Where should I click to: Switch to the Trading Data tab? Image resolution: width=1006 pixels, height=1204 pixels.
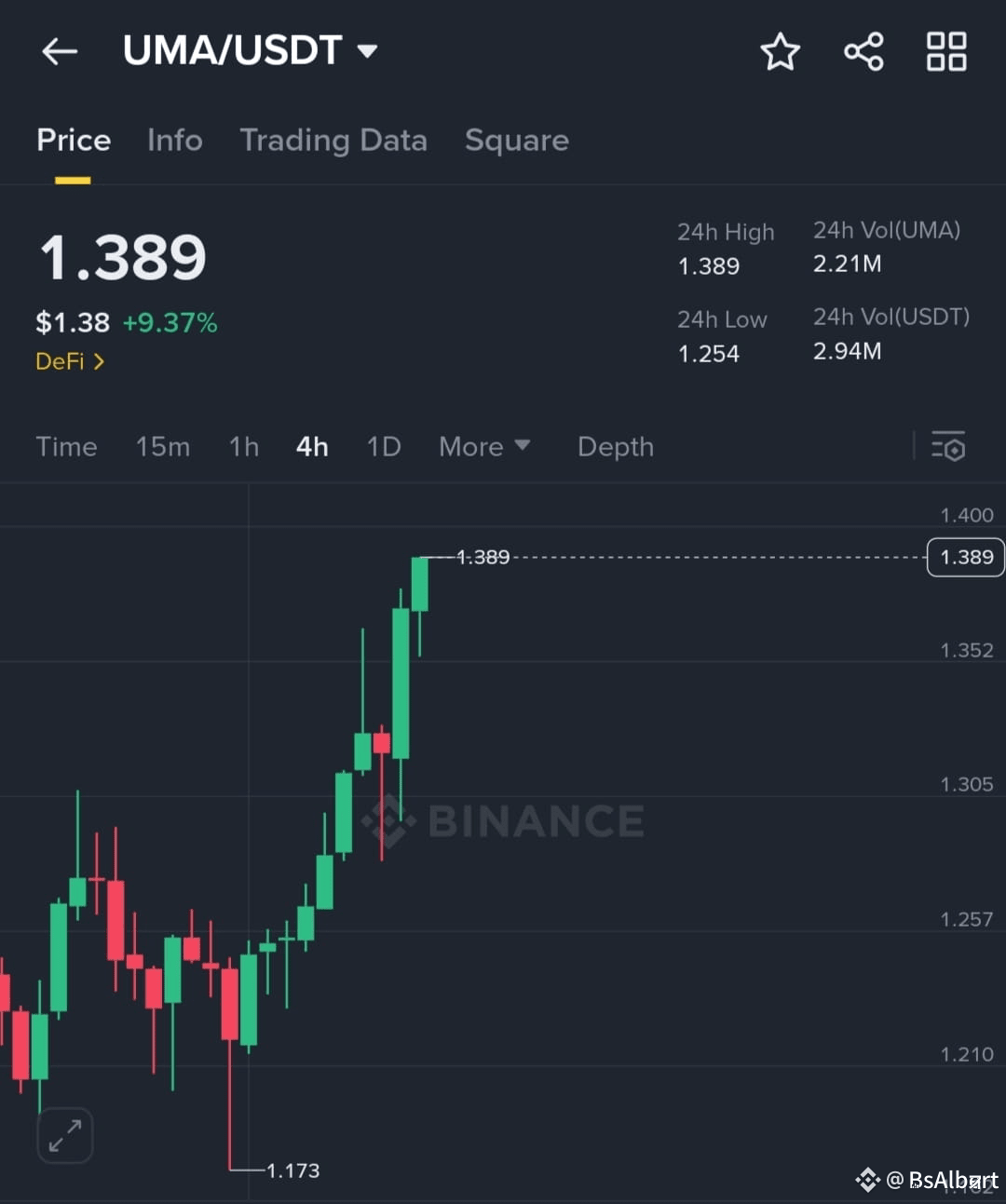333,141
